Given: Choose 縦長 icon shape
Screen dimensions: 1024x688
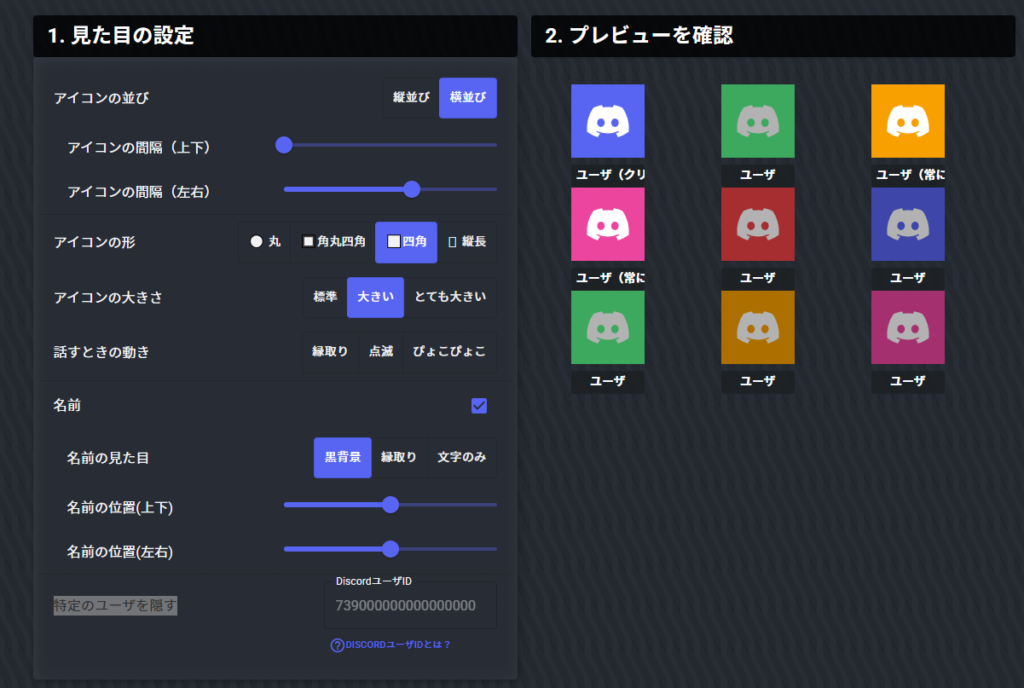Looking at the screenshot, I should pos(467,242).
